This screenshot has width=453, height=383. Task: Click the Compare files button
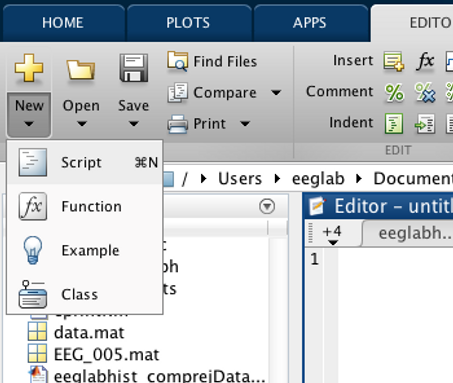212,92
